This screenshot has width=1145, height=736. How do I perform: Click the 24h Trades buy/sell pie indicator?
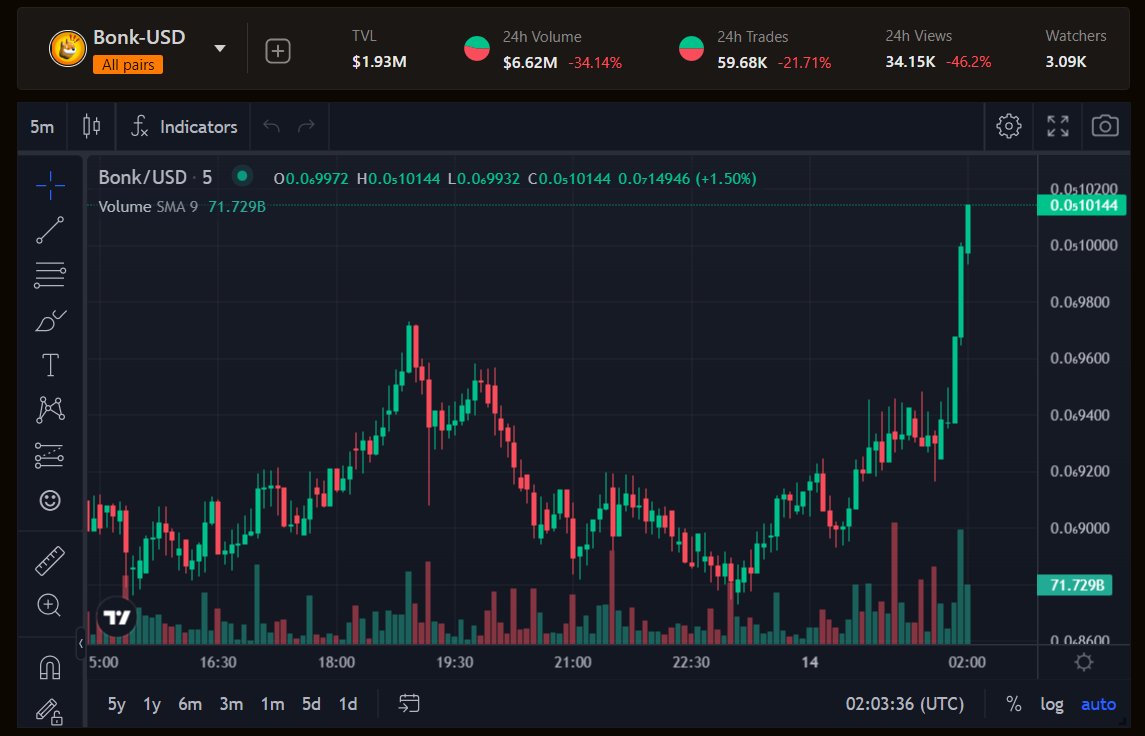point(691,49)
